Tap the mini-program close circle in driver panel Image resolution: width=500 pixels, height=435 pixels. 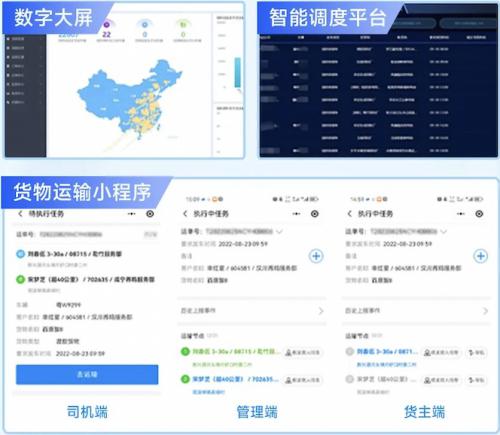pyautogui.click(x=150, y=214)
